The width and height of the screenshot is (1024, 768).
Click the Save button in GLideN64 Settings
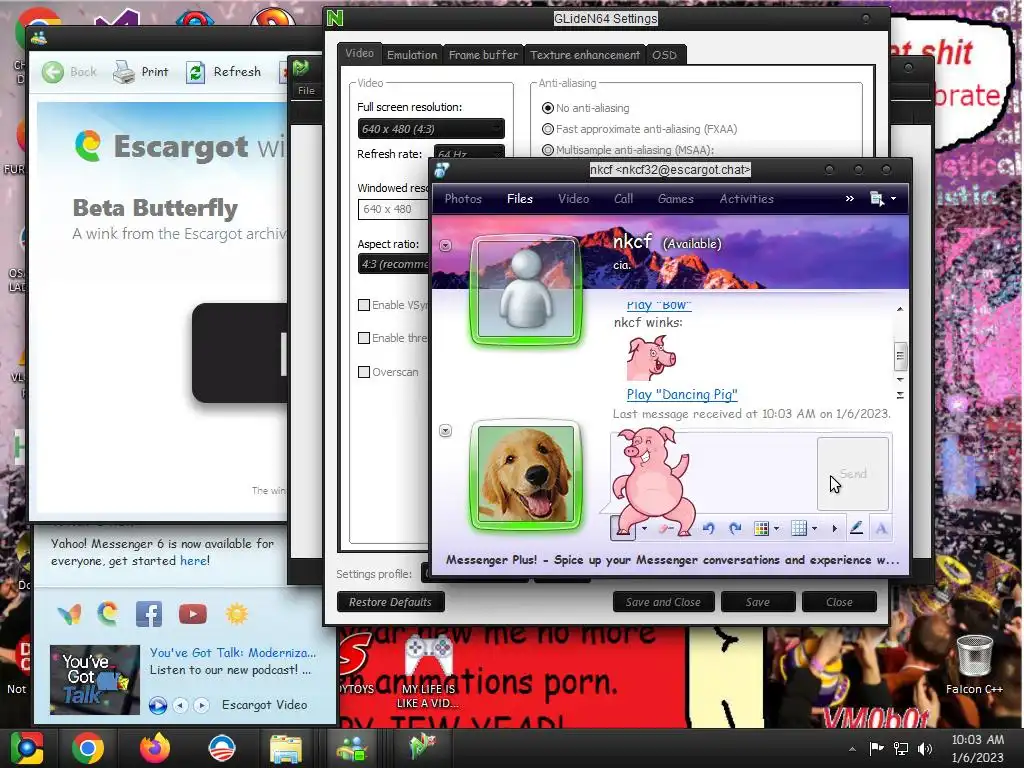coord(758,602)
